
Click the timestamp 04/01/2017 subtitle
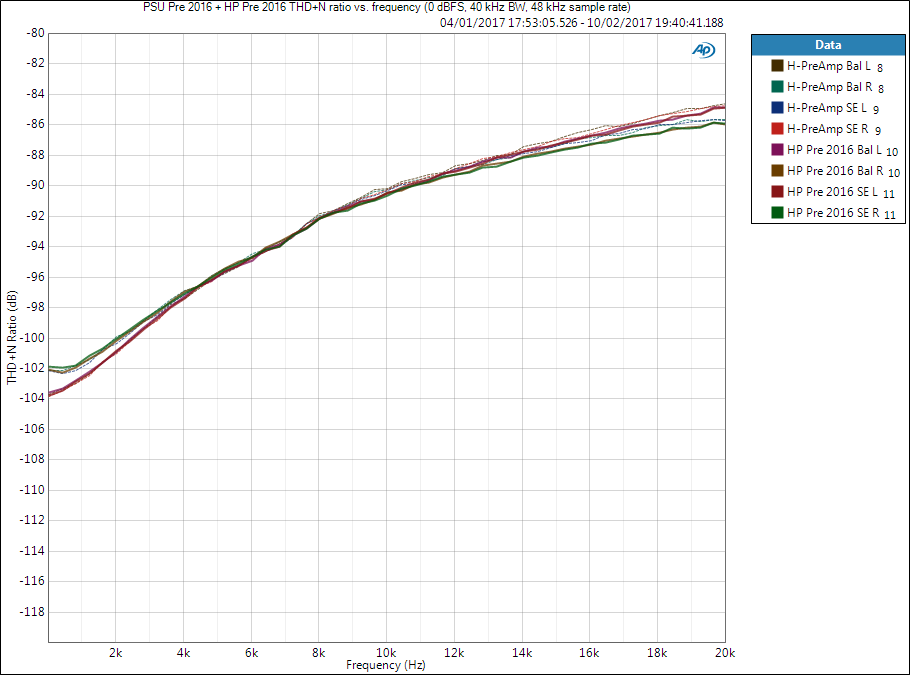[582, 23]
